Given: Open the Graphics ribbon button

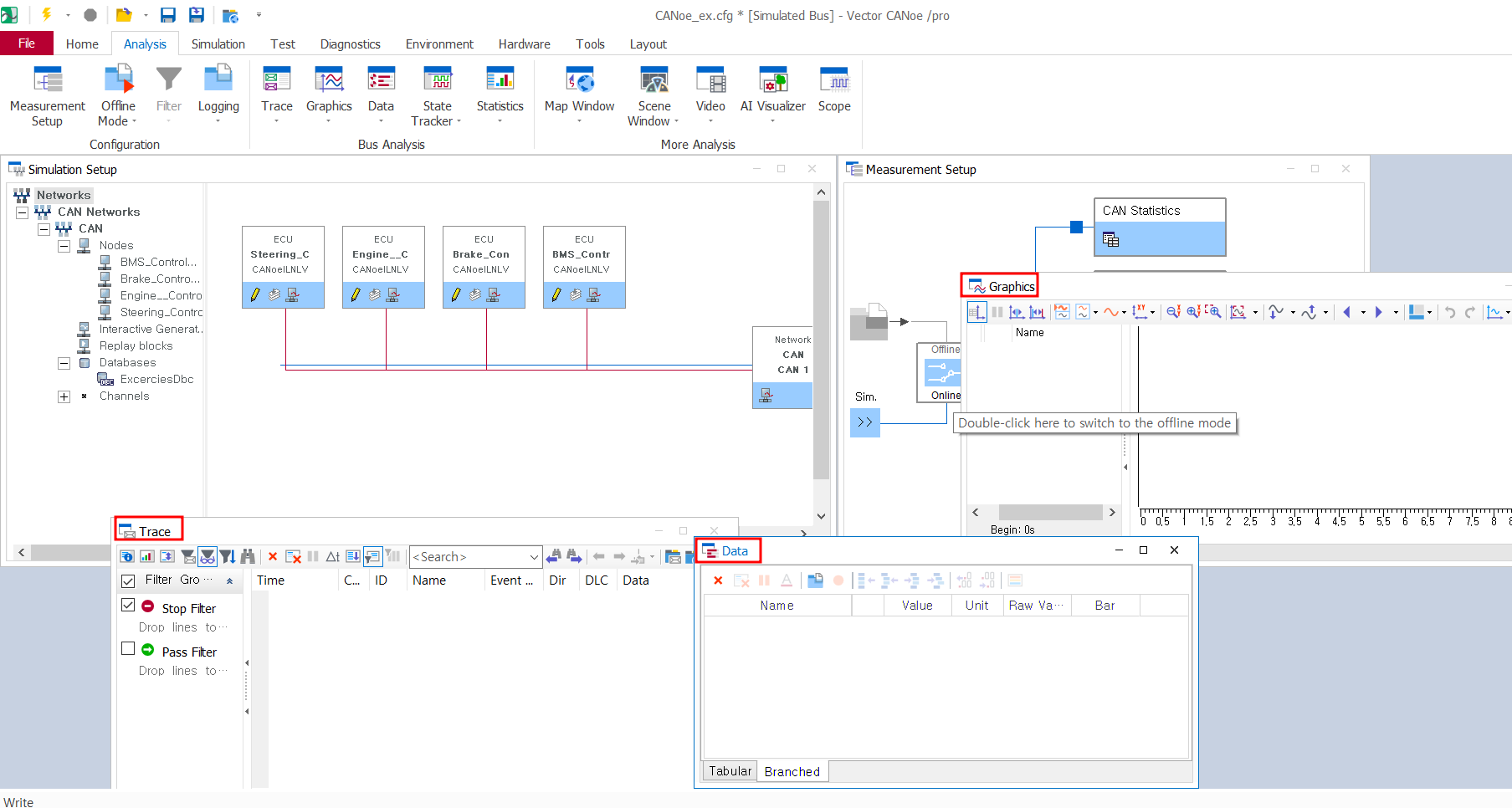Looking at the screenshot, I should (x=329, y=95).
